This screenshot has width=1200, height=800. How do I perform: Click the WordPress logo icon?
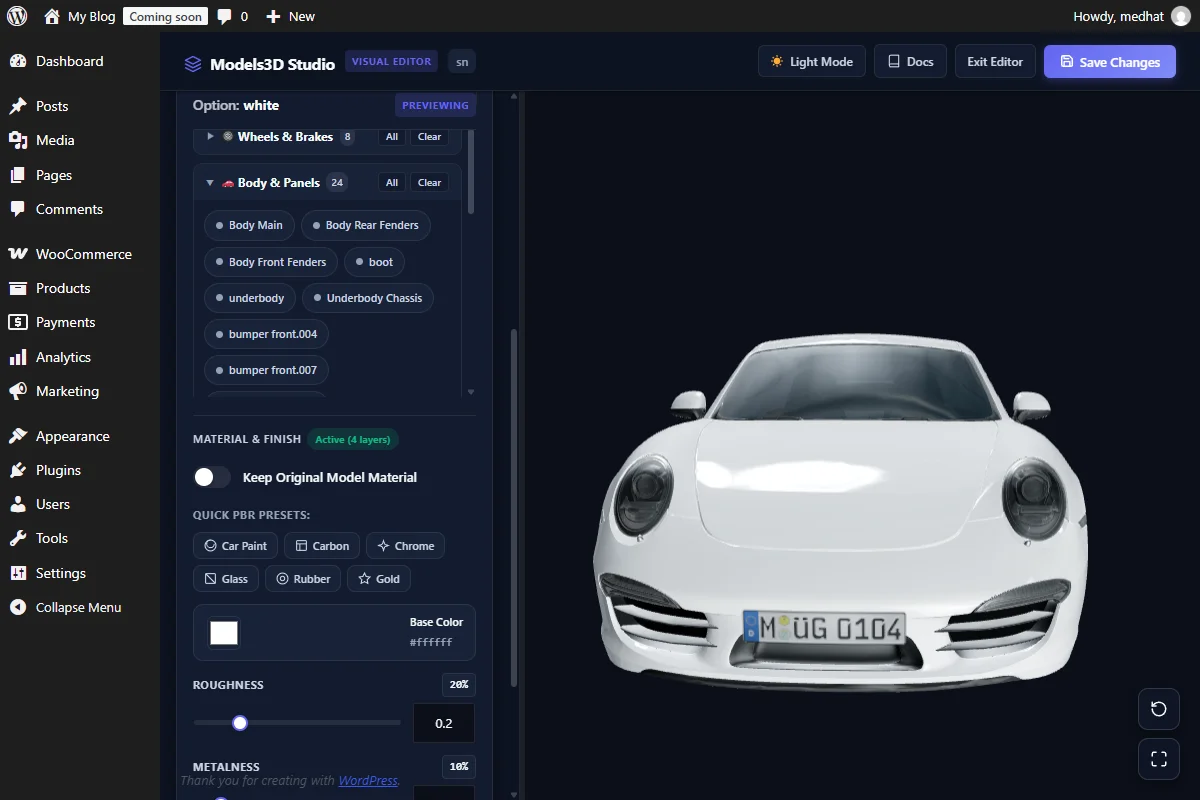pos(16,16)
